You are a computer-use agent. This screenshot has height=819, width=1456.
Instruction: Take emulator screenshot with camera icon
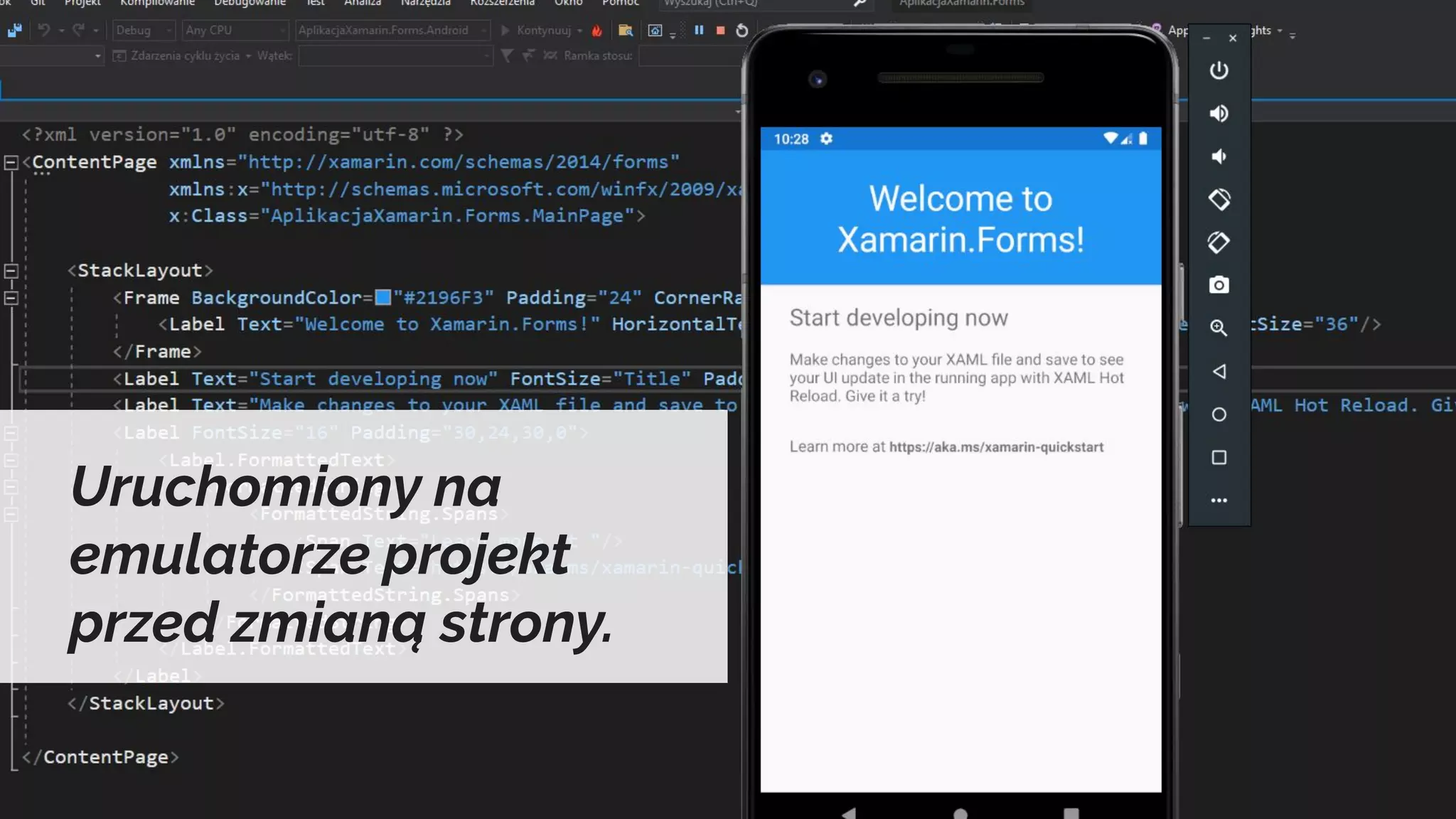click(1219, 285)
